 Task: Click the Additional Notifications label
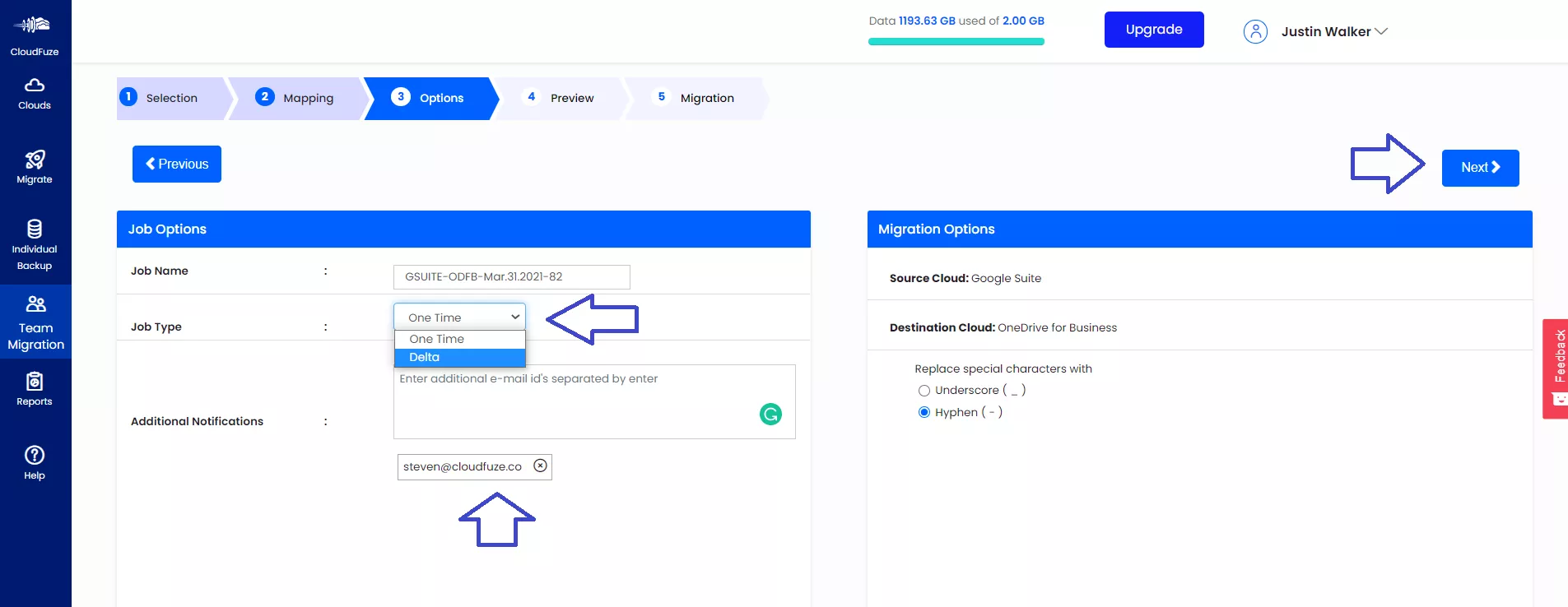coord(197,421)
